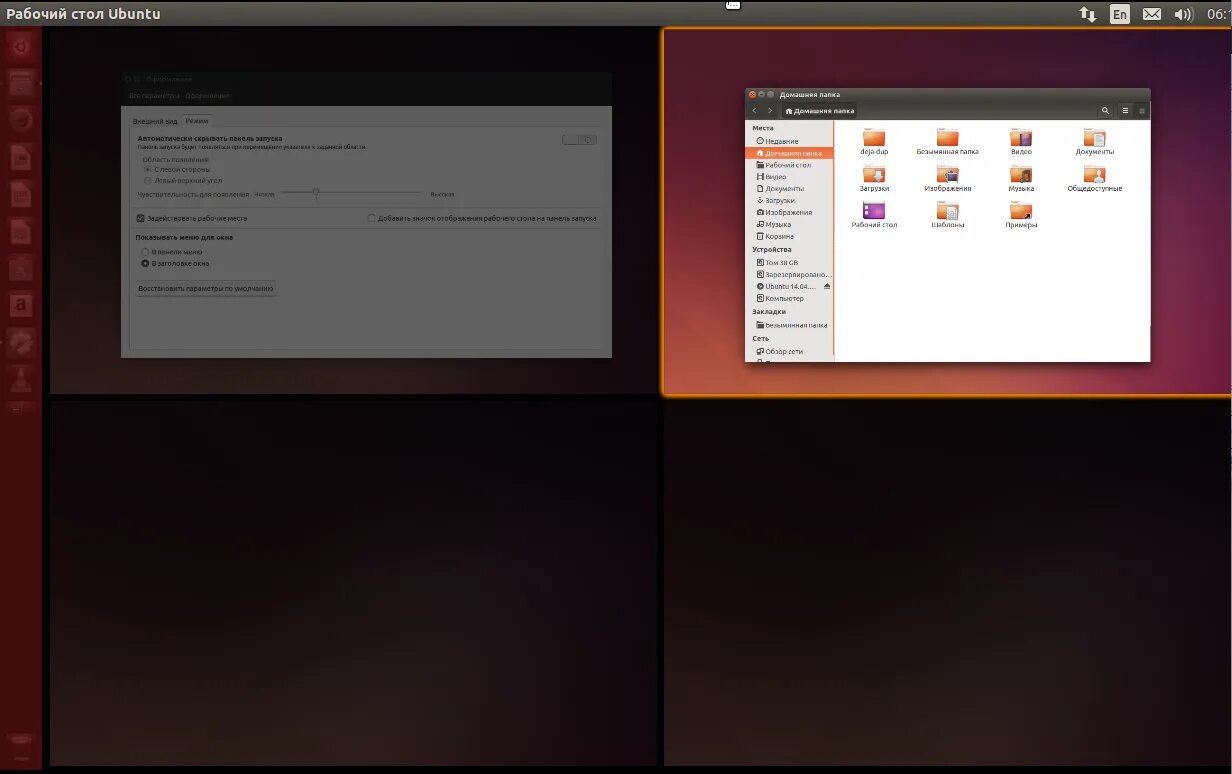The width and height of the screenshot is (1232, 774).
Task: Select the top-left workspace
Action: [353, 210]
